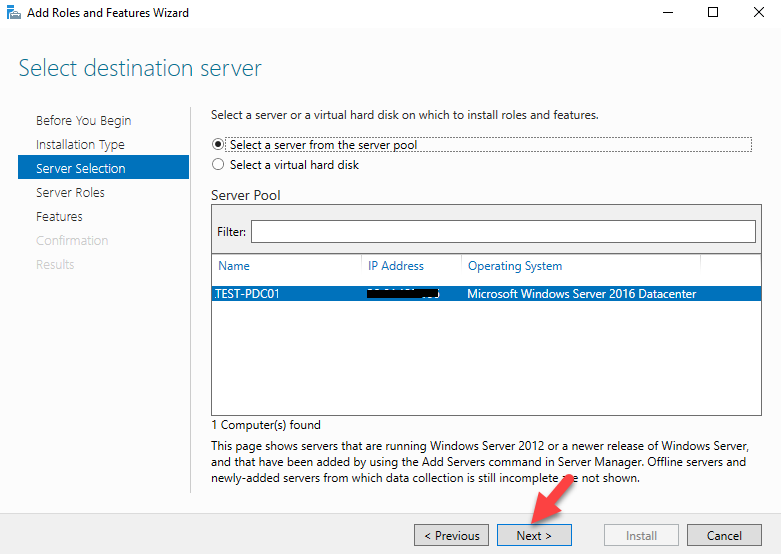Viewport: 781px width, 554px height.
Task: Click the Server Pool label
Action: [x=246, y=195]
